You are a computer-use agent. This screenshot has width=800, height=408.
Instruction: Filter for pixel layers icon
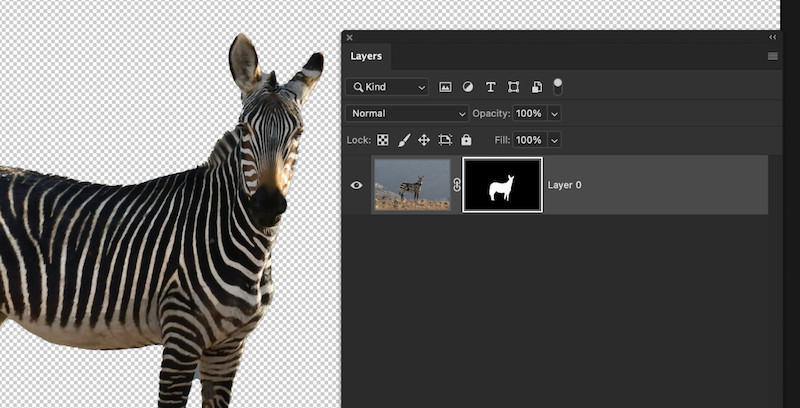coord(445,87)
